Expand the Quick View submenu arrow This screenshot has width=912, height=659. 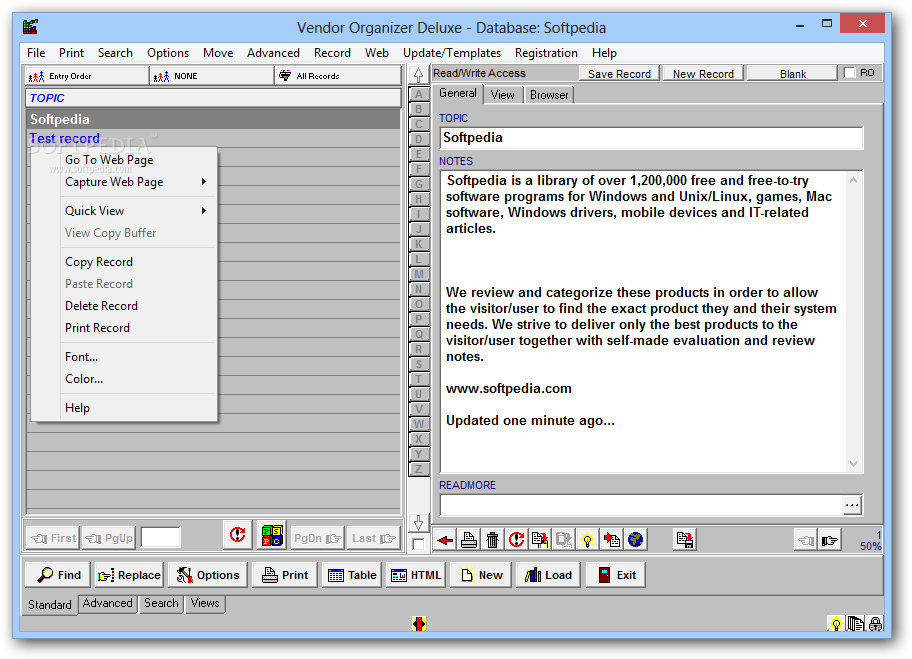204,211
